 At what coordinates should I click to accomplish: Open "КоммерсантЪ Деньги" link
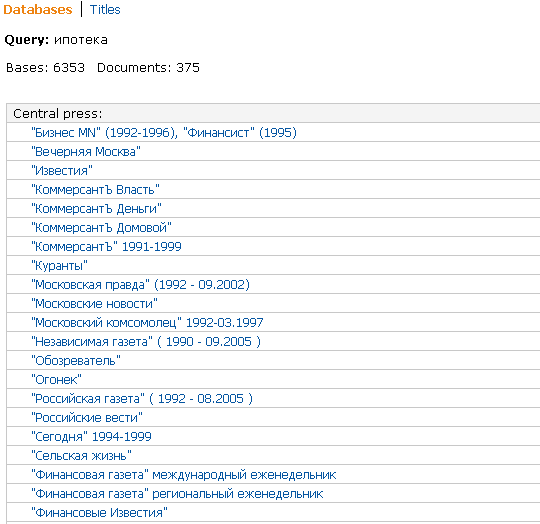(96, 209)
